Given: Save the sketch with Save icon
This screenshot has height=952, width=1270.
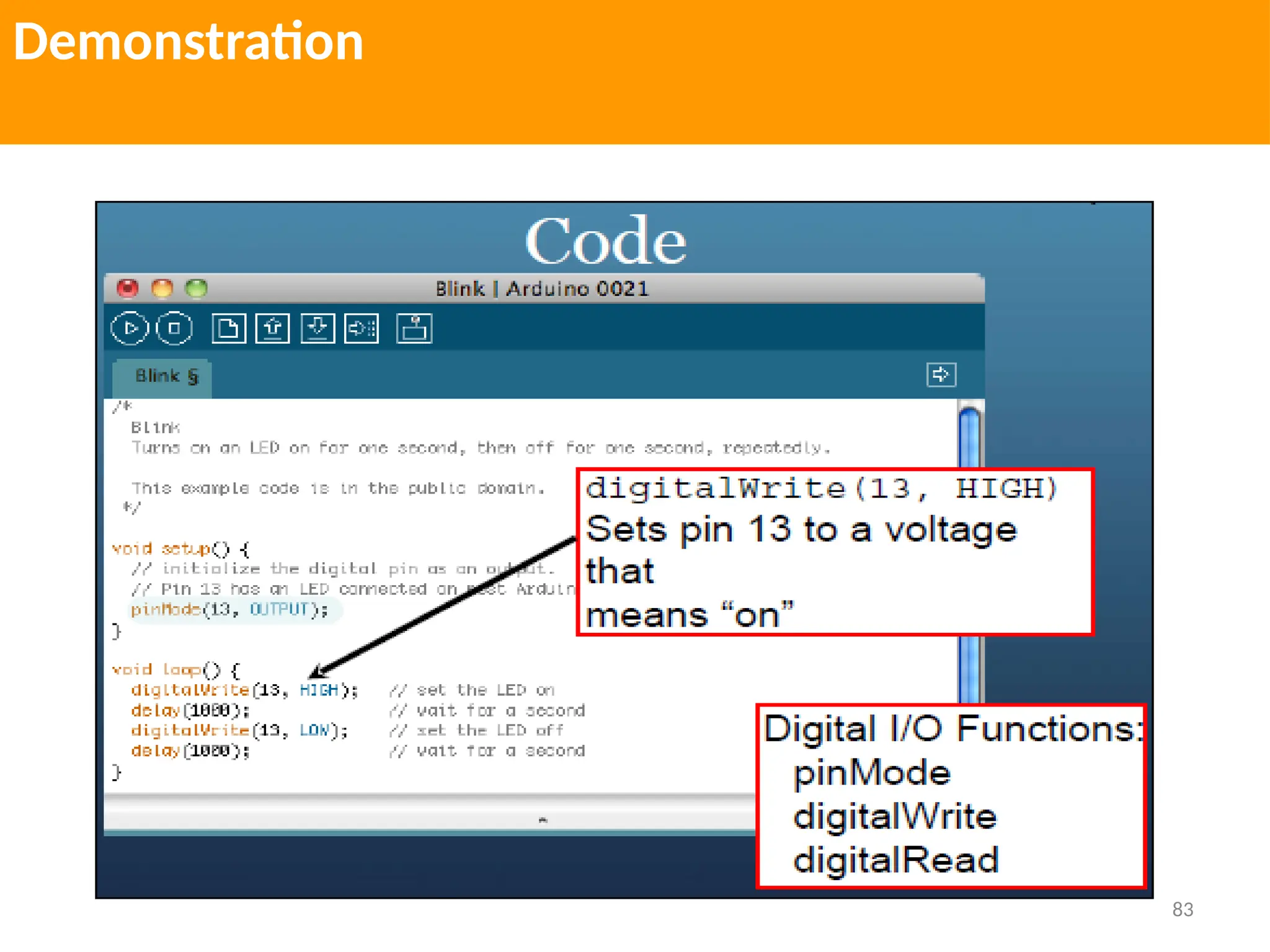Looking at the screenshot, I should coord(317,328).
